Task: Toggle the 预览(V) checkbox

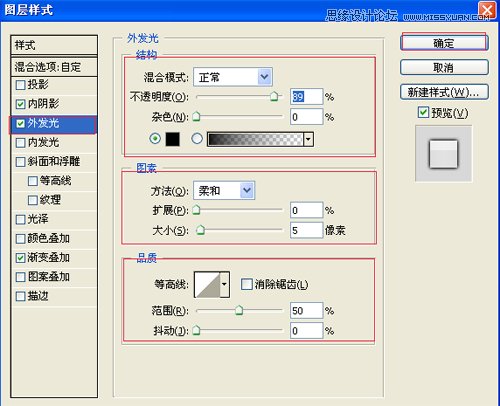Action: (x=423, y=112)
